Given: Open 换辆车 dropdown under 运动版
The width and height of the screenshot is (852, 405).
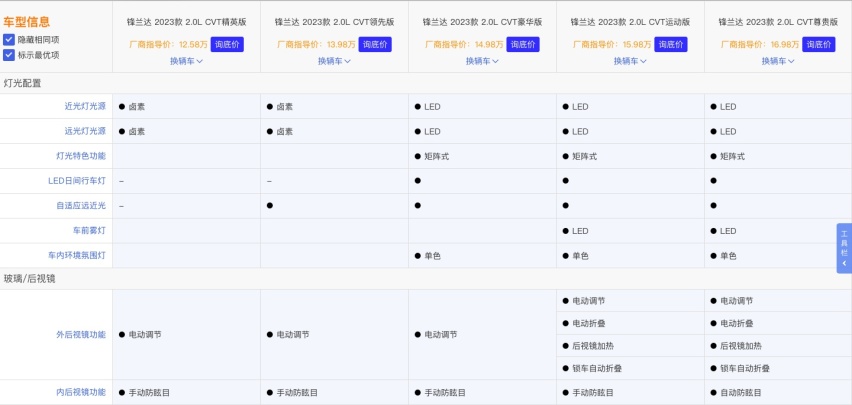Looking at the screenshot, I should click(630, 61).
